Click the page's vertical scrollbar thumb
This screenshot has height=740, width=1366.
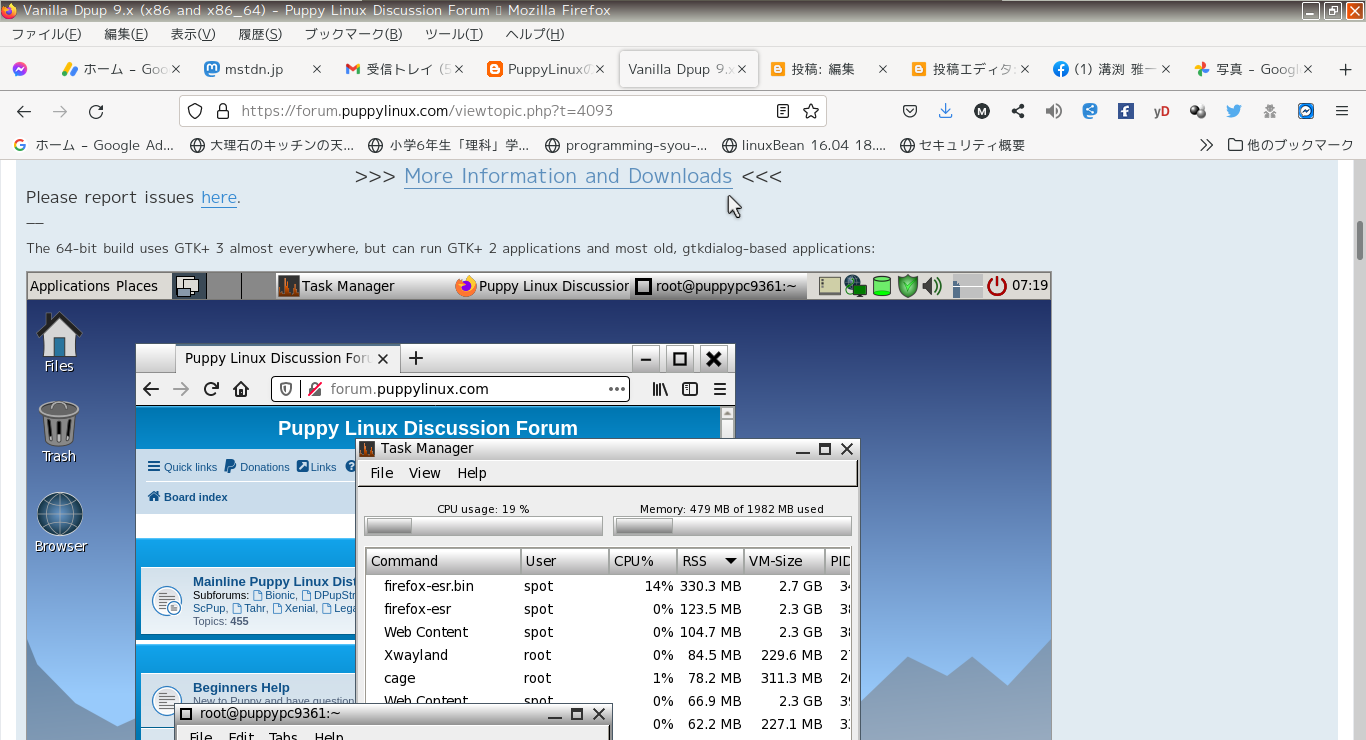[1360, 240]
